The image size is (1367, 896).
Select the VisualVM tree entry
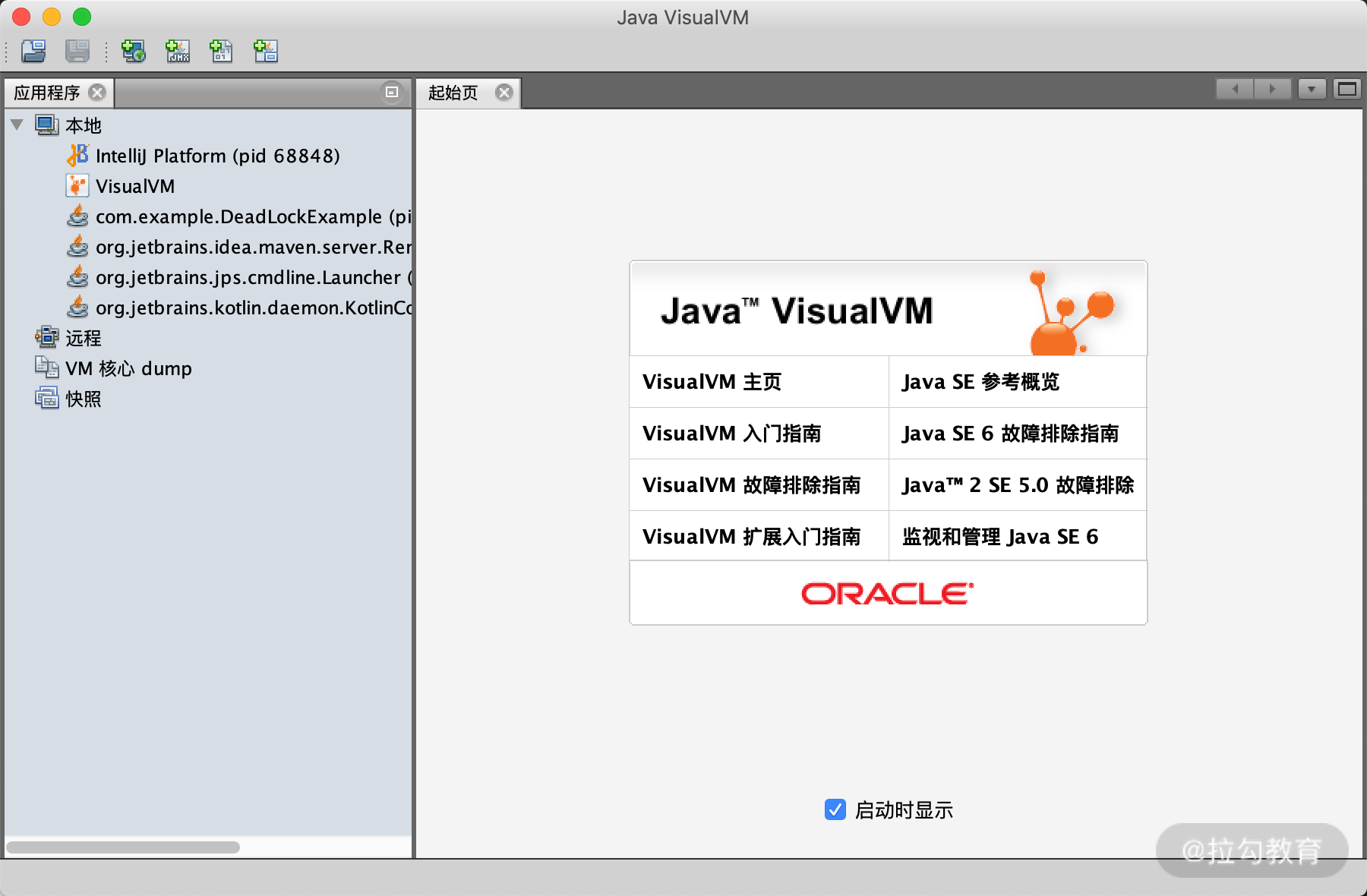click(135, 186)
